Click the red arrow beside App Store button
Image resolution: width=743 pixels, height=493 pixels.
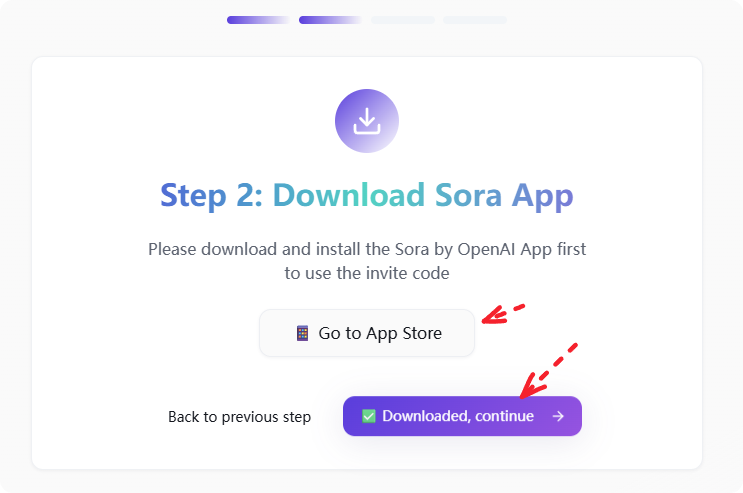pos(503,315)
